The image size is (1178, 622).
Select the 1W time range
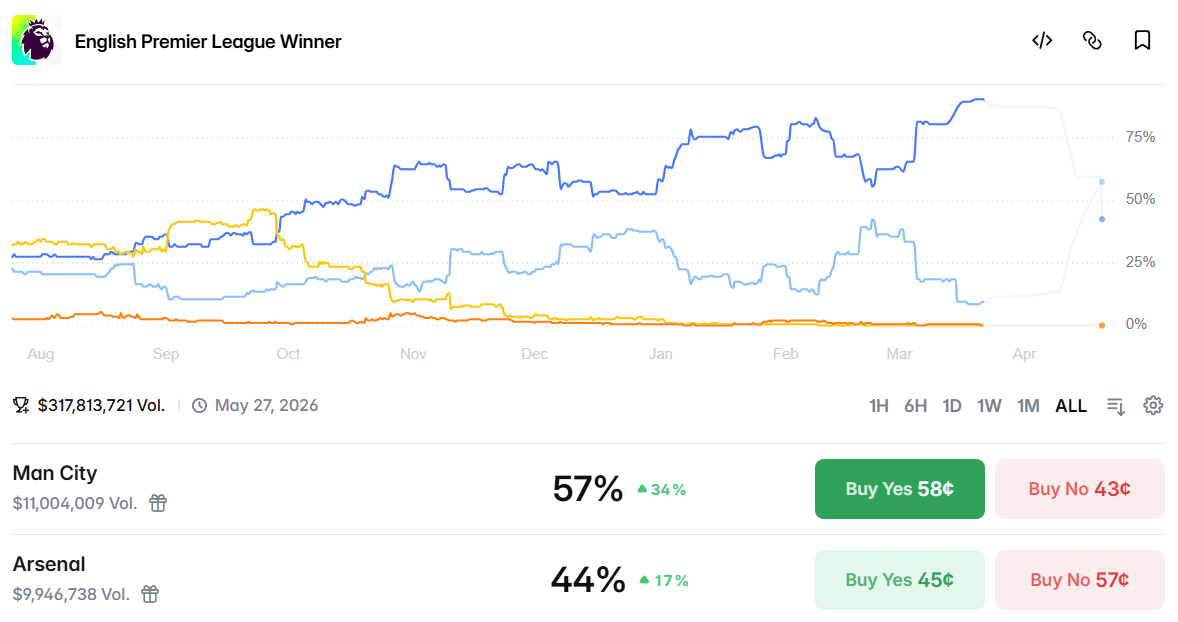tap(989, 405)
